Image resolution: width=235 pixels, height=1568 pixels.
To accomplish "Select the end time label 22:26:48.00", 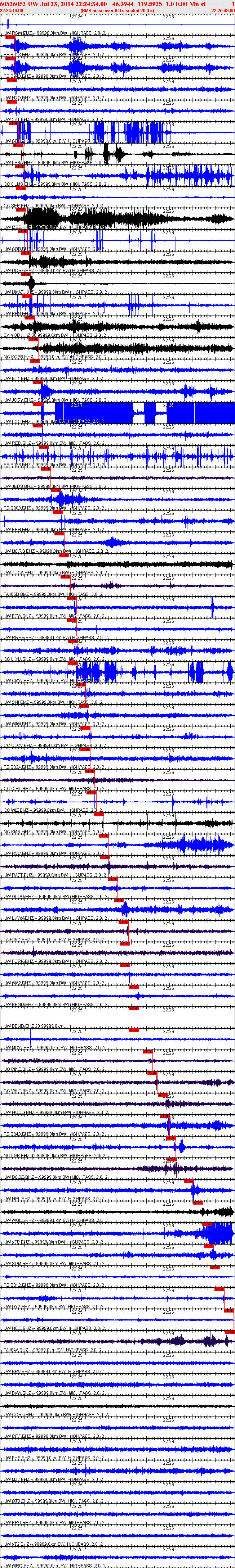I will 223,11.
